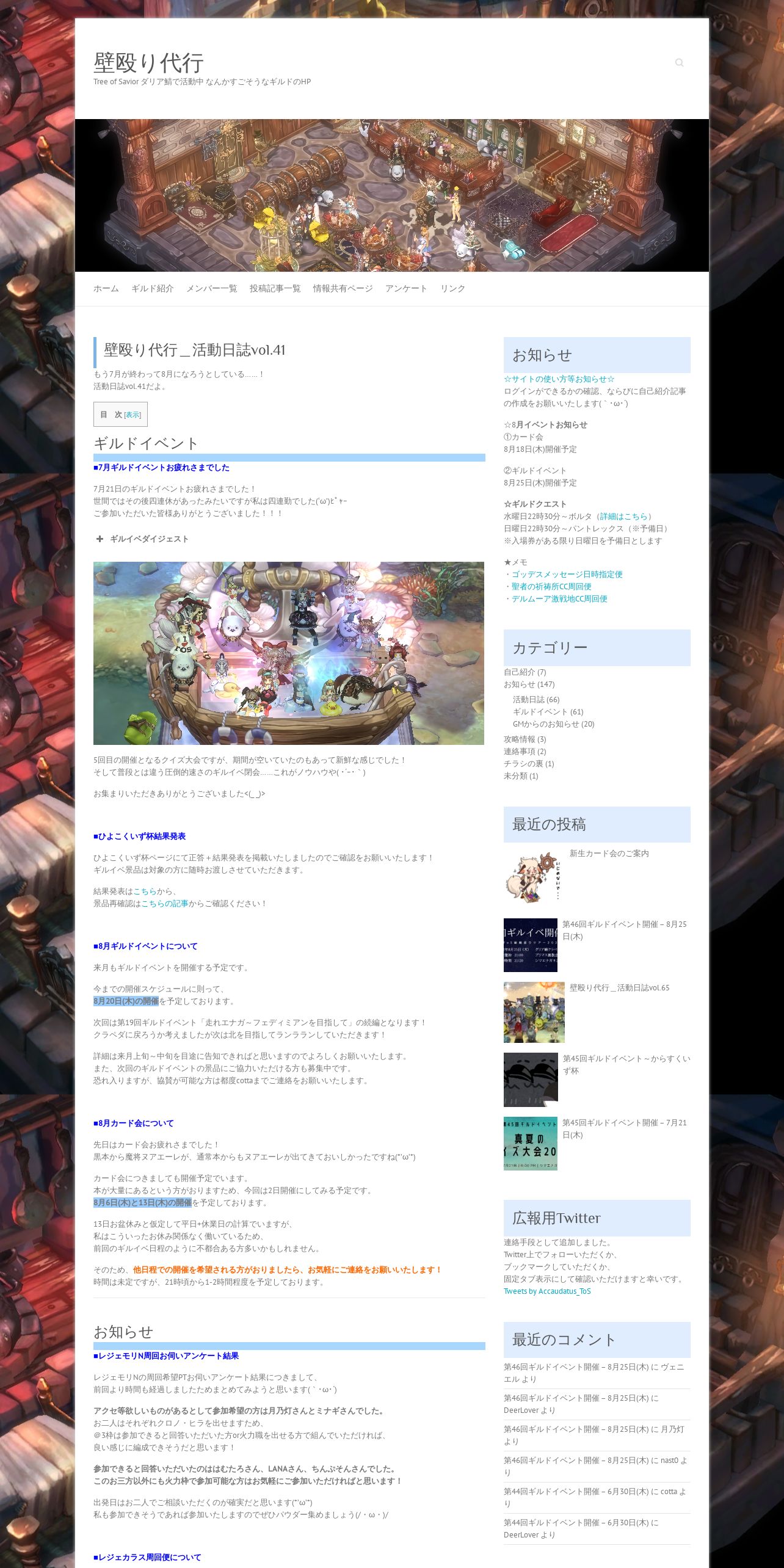Click the 真夏のクイズ大会 thumbnail
This screenshot has width=784, height=1568.
coord(531,1144)
